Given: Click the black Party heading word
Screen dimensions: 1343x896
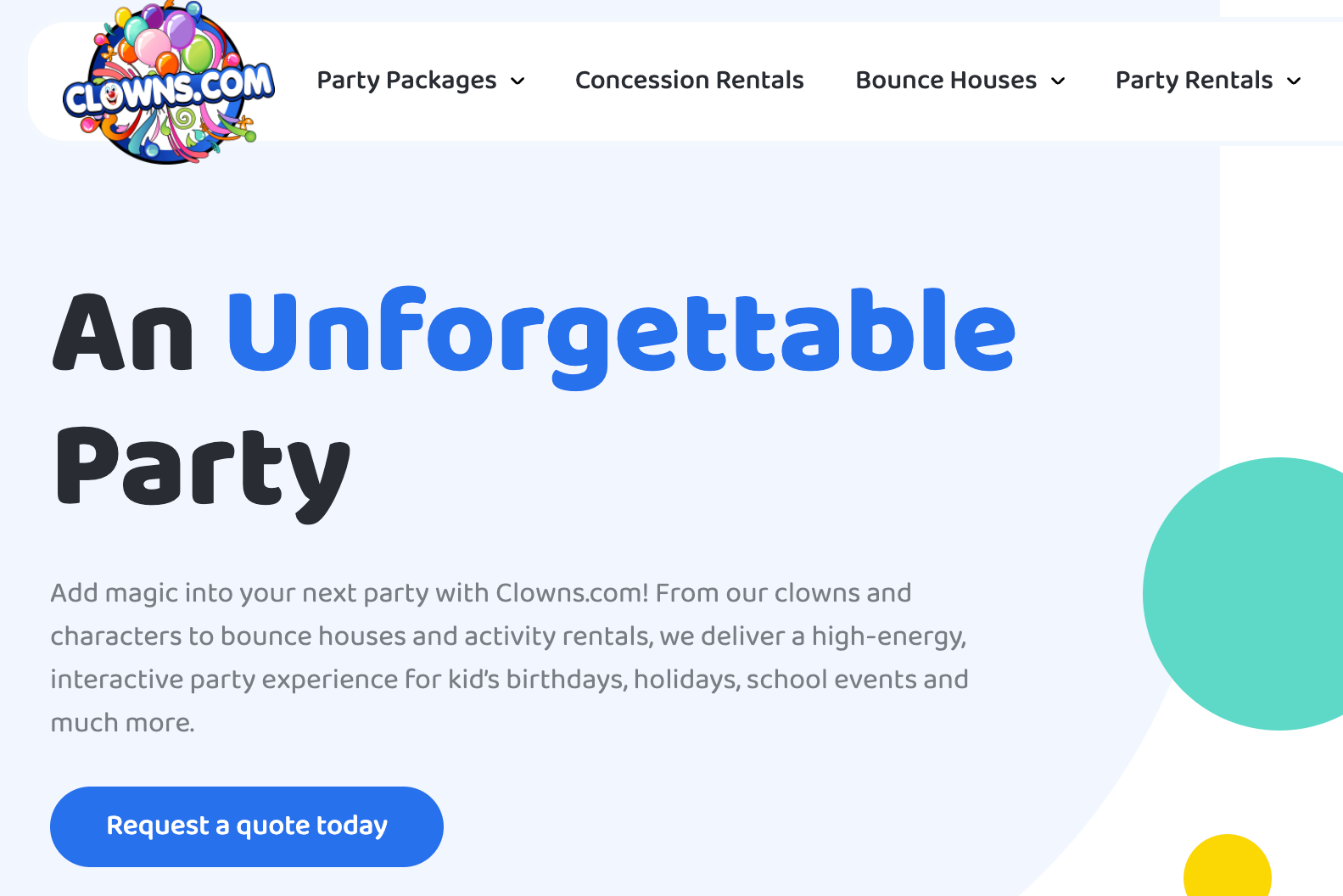Looking at the screenshot, I should [x=203, y=472].
